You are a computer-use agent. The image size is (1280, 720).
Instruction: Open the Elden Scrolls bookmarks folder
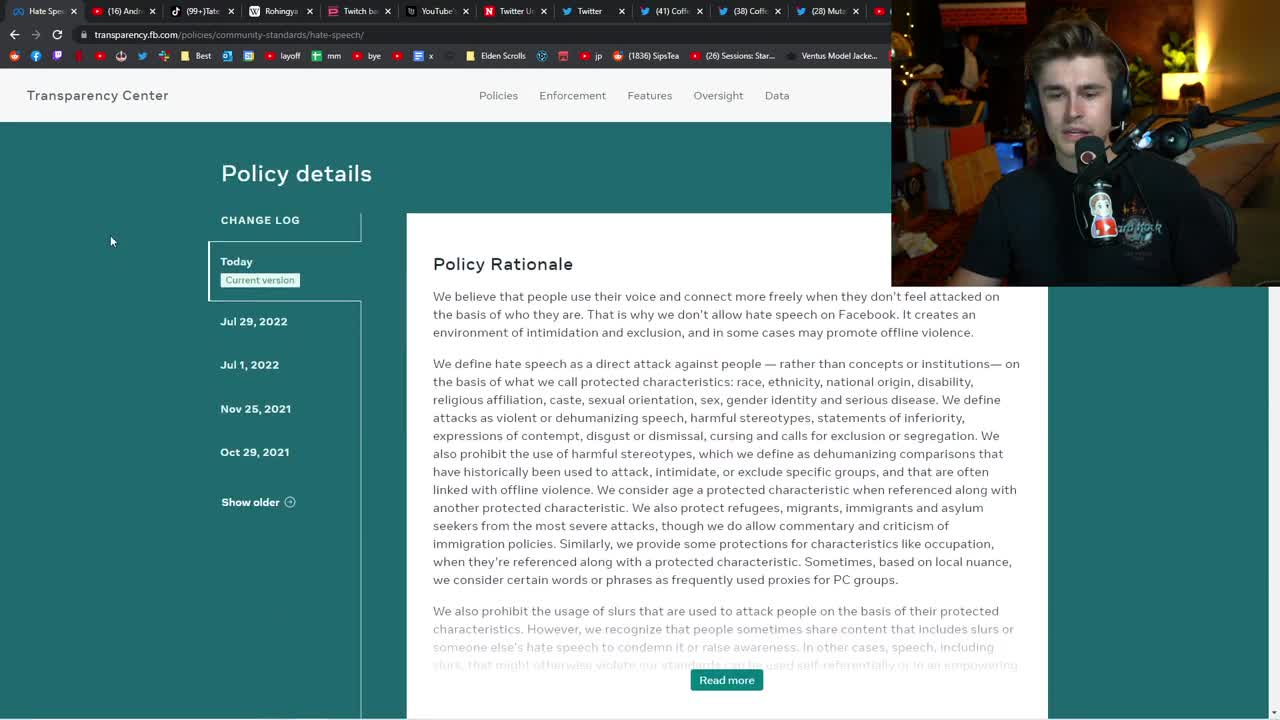coord(495,56)
